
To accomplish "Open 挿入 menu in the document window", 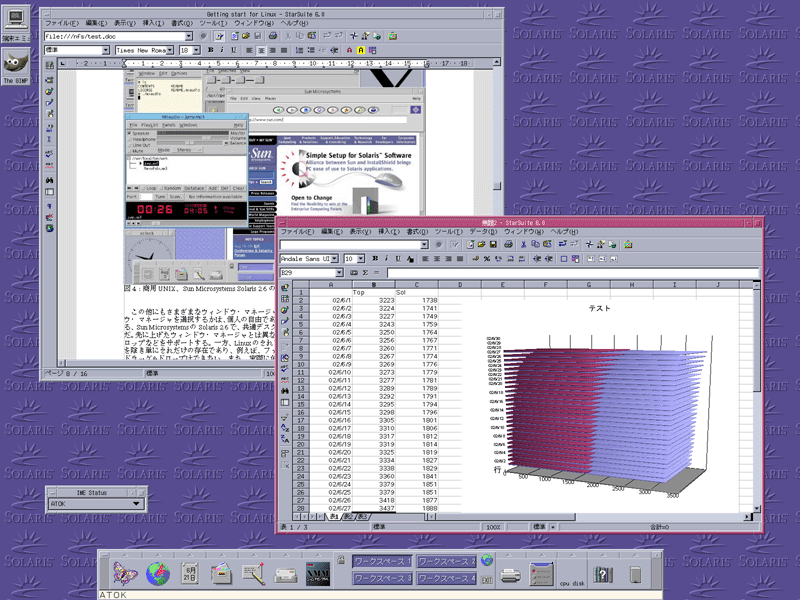I will (153, 23).
